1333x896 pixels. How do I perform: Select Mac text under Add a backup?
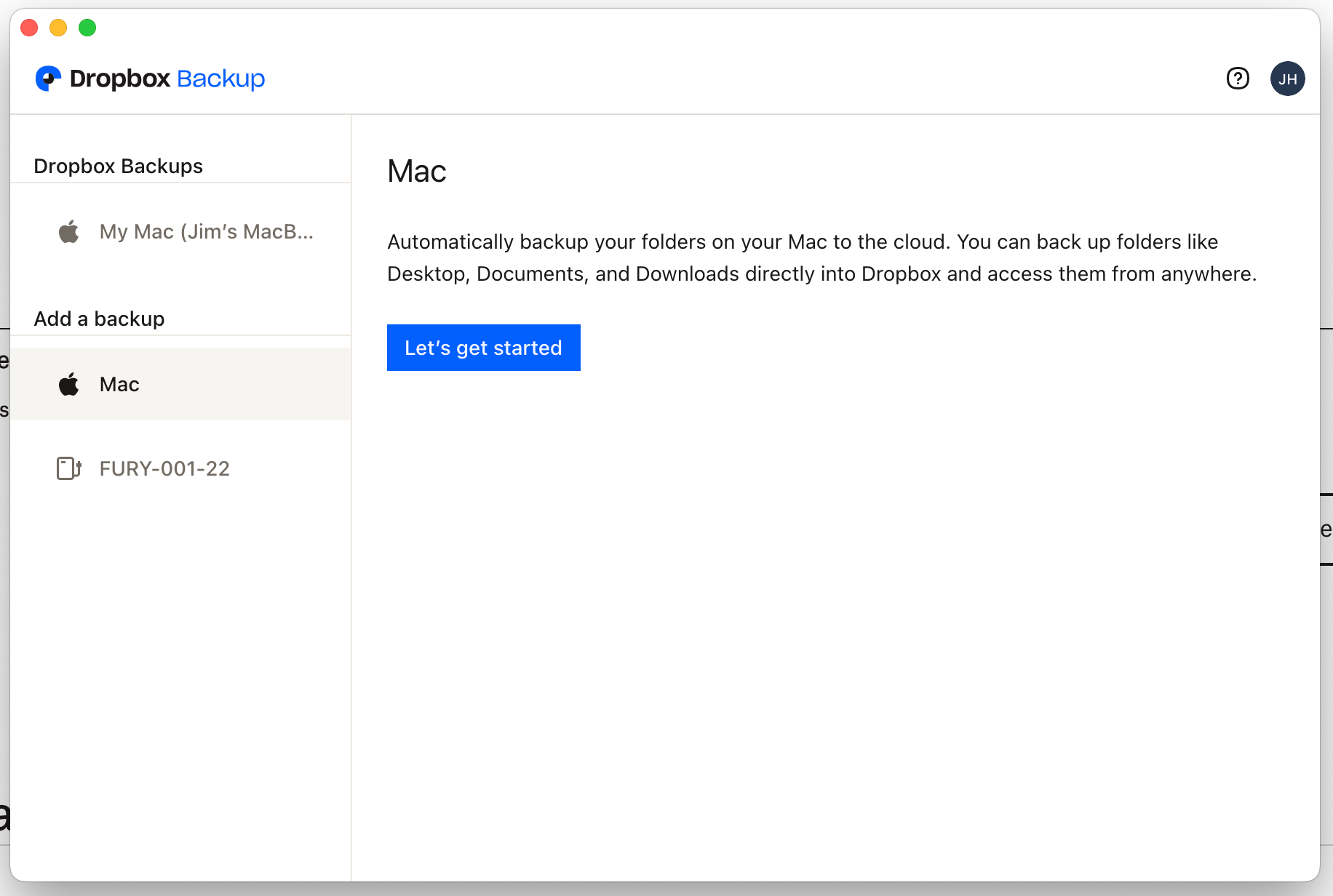click(119, 384)
